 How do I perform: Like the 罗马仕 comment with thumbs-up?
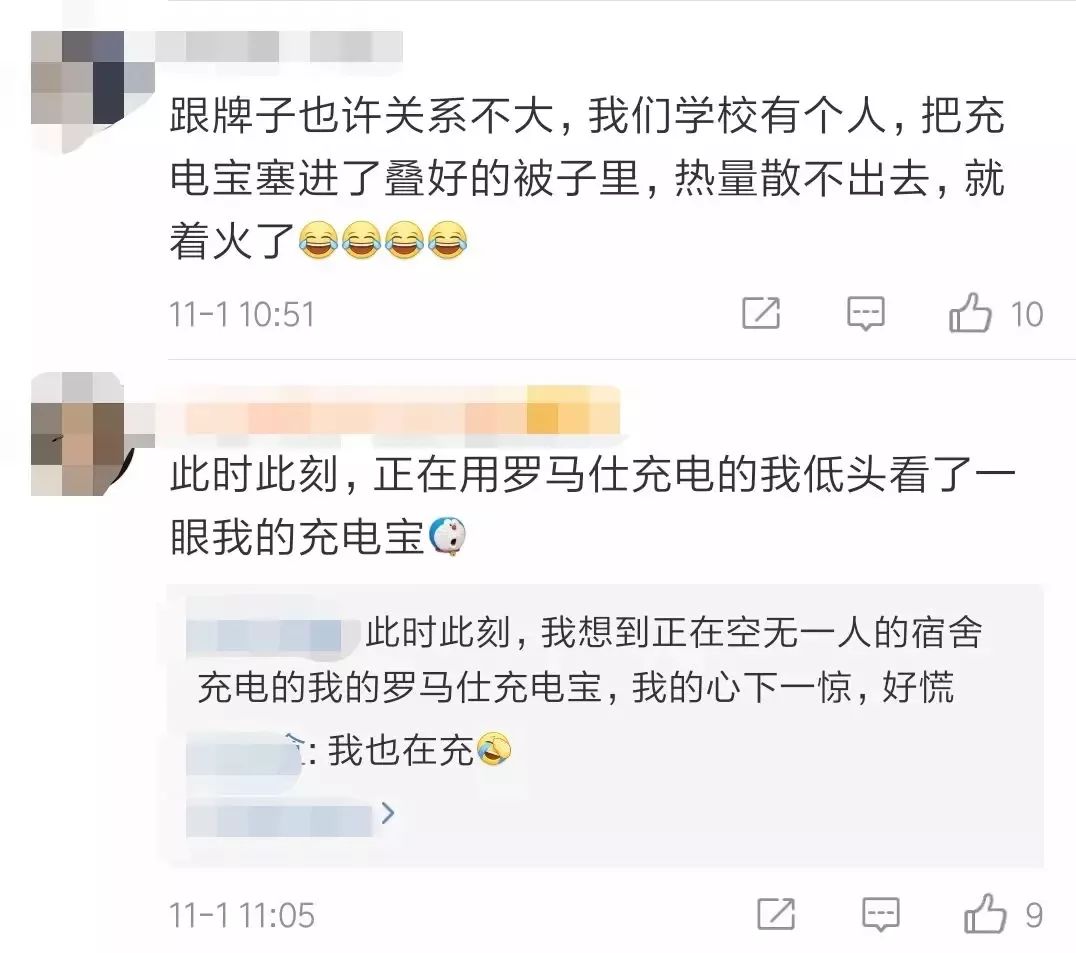pyautogui.click(x=985, y=913)
